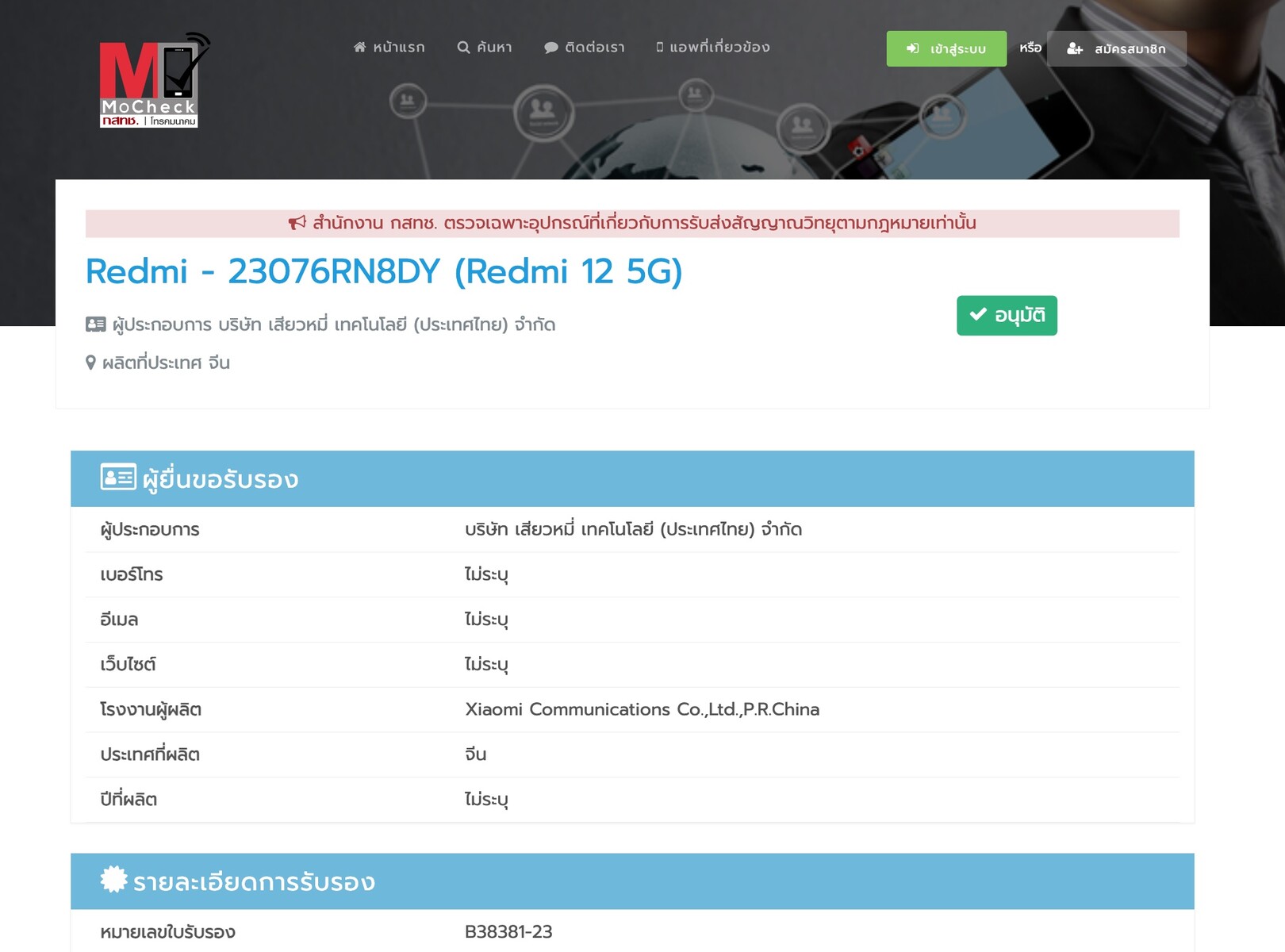The height and width of the screenshot is (952, 1285).
Task: Click the อีเมล row label
Action: point(119,619)
